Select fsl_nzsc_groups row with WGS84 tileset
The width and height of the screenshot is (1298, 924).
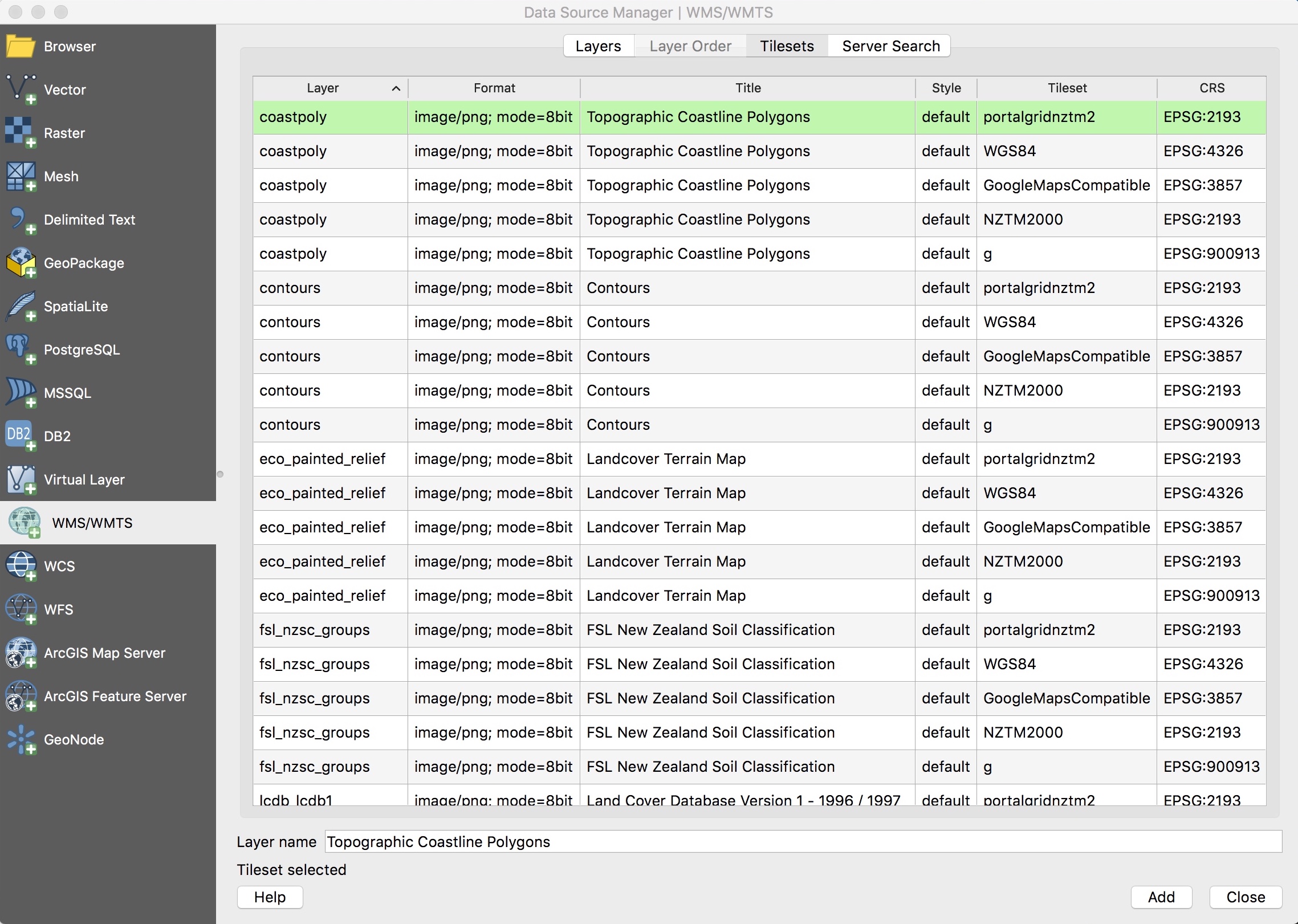click(759, 664)
